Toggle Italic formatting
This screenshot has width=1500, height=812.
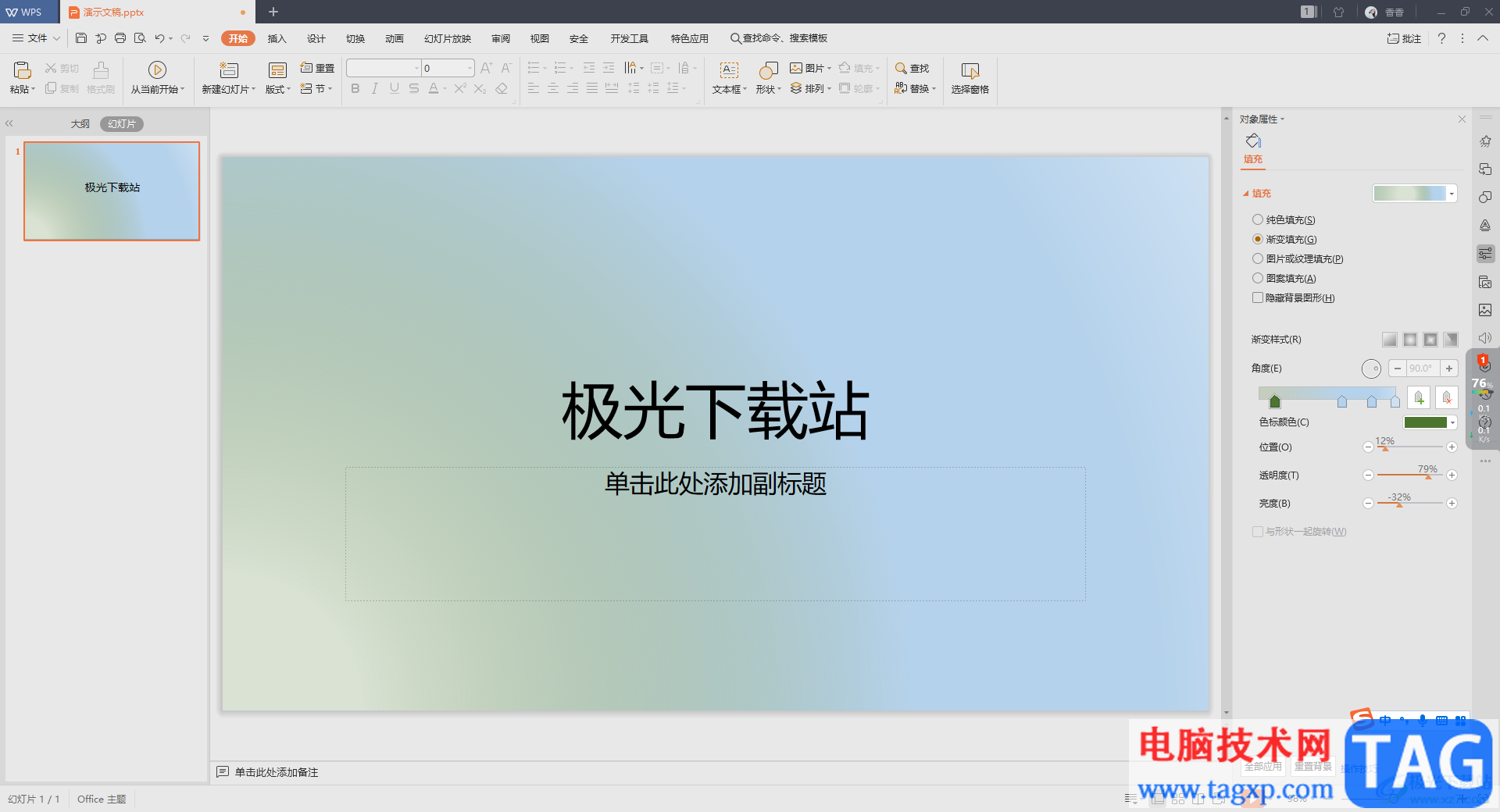pos(375,88)
